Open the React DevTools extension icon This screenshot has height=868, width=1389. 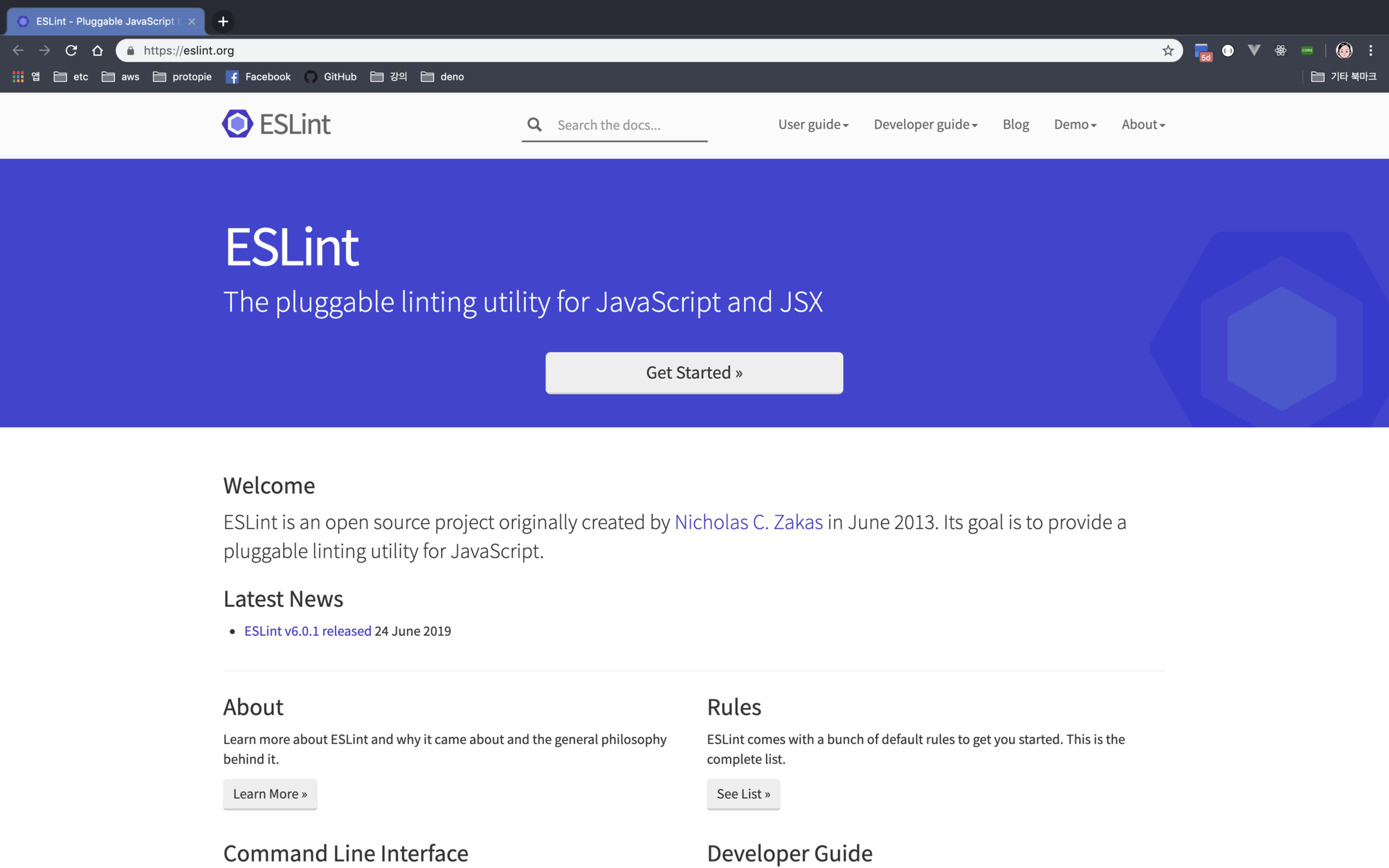click(x=1280, y=50)
